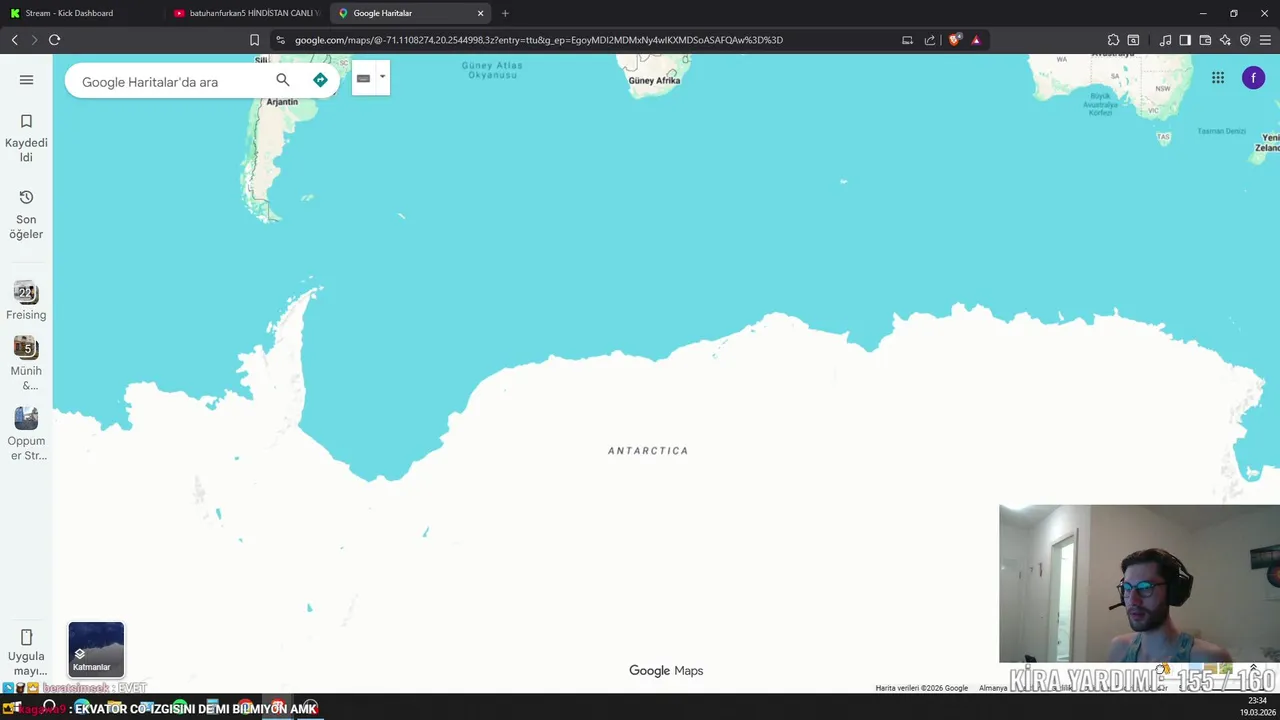
Task: Click the Arjantin map label
Action: 282,102
